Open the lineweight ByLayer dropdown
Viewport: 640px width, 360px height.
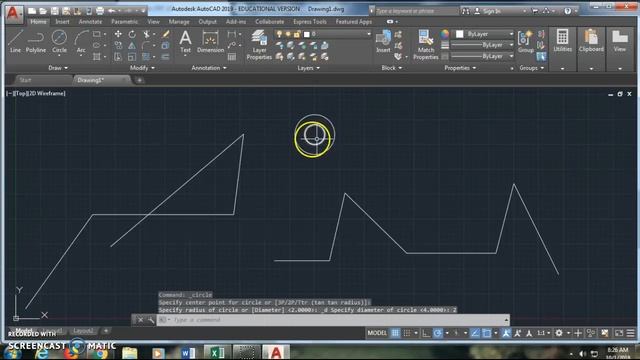[x=482, y=45]
